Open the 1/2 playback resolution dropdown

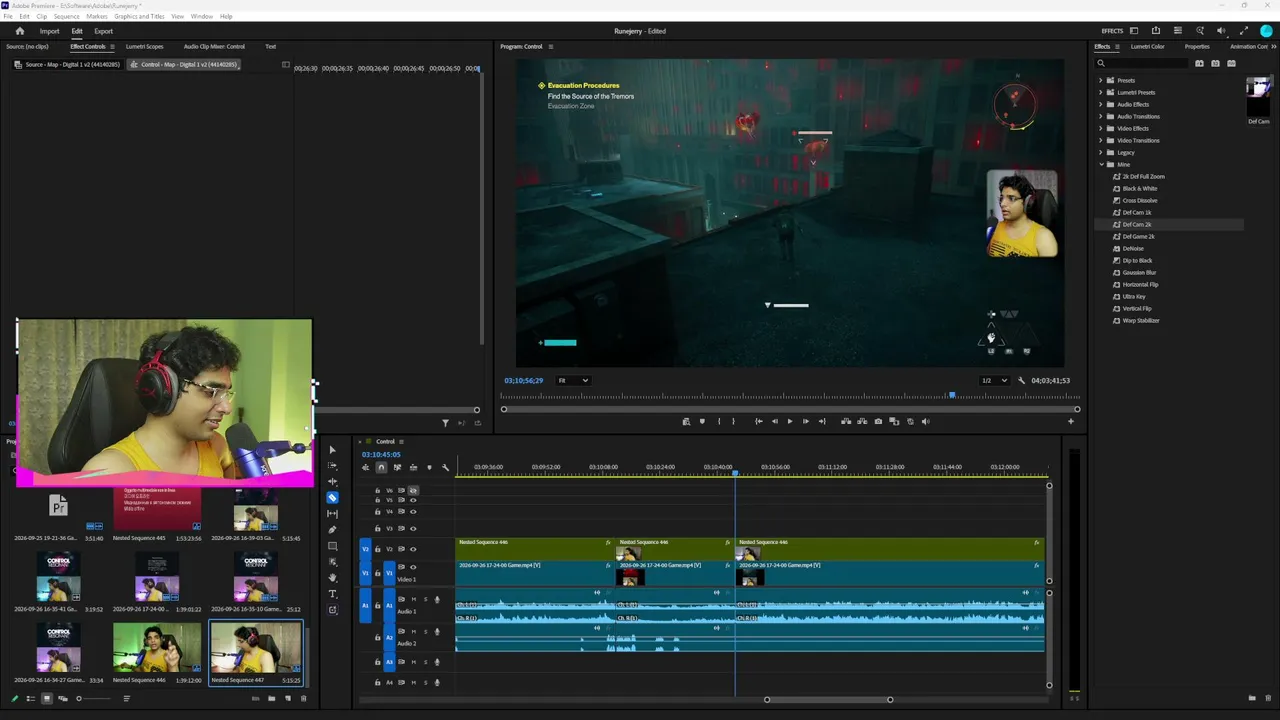click(994, 380)
